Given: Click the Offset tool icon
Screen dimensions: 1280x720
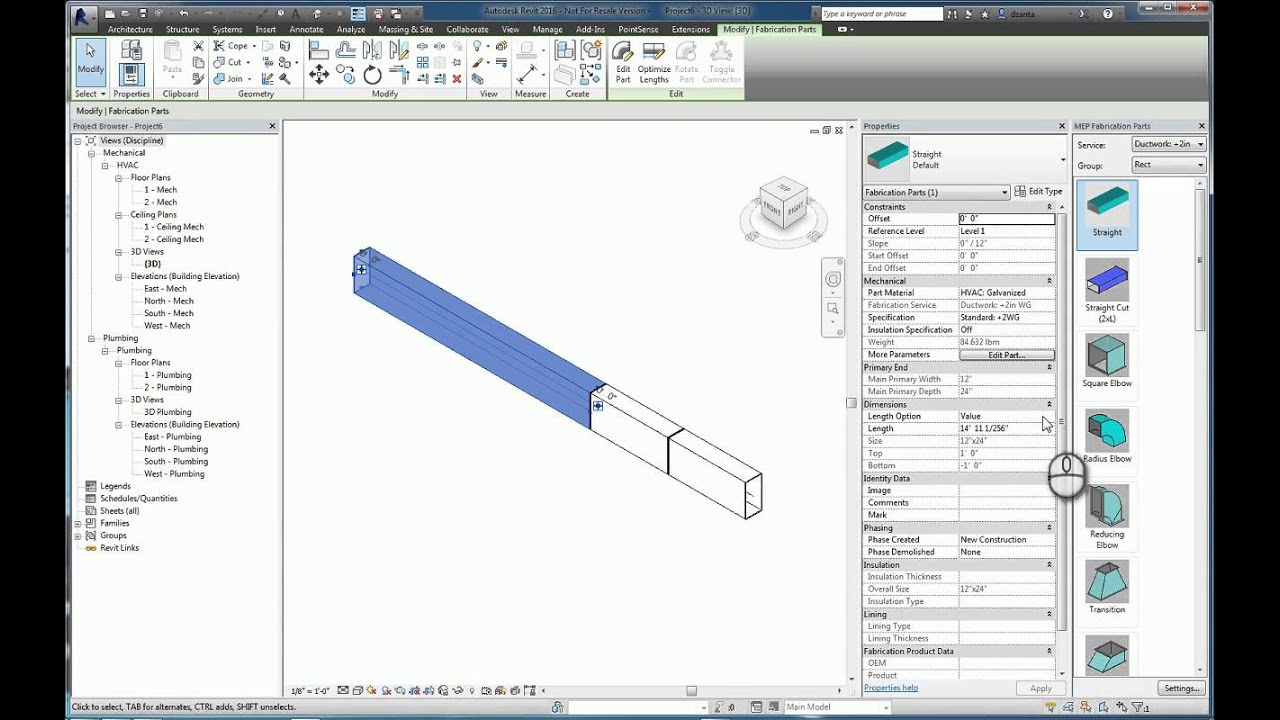Looking at the screenshot, I should click(x=346, y=50).
